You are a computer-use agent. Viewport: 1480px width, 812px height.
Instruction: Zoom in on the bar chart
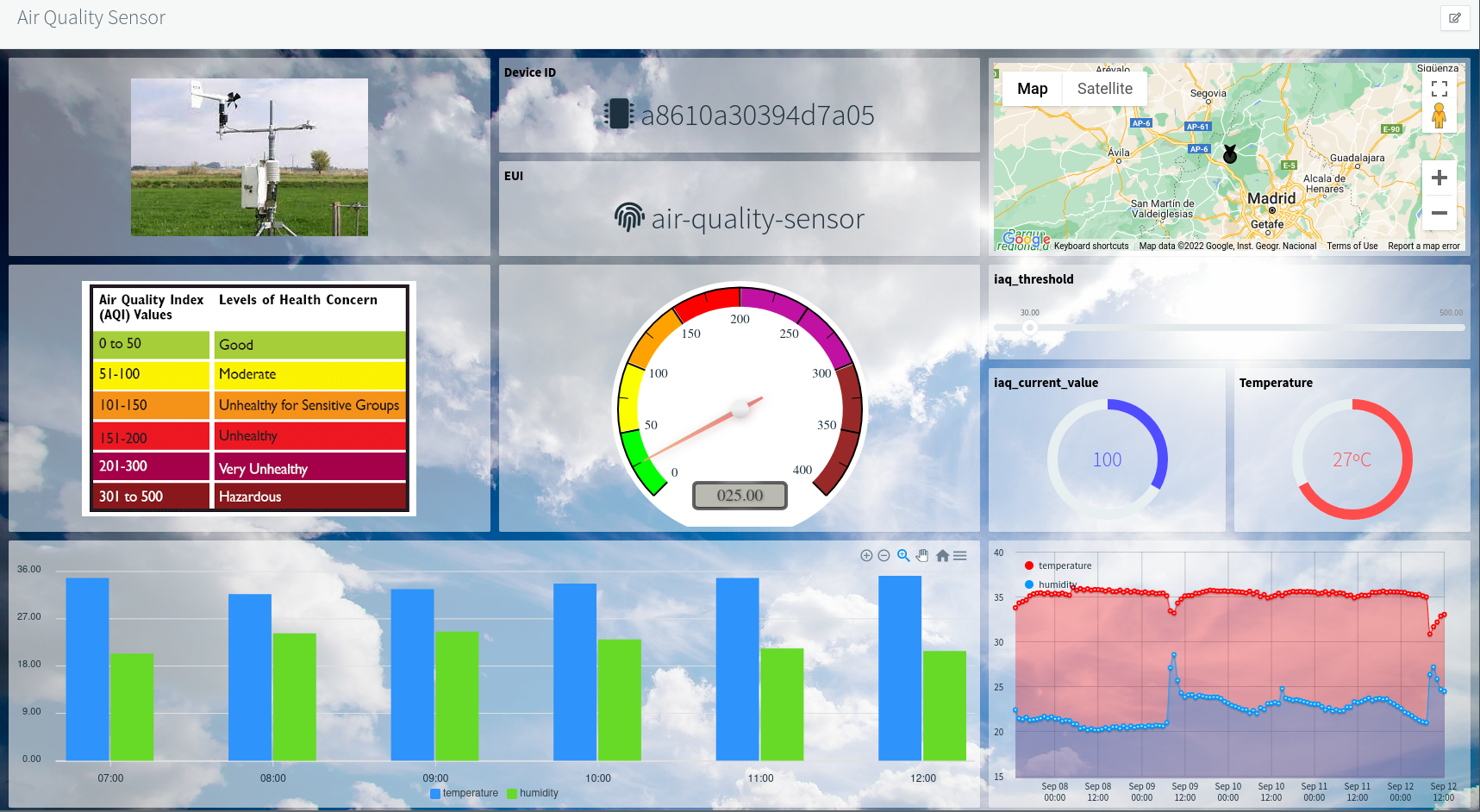coord(867,555)
